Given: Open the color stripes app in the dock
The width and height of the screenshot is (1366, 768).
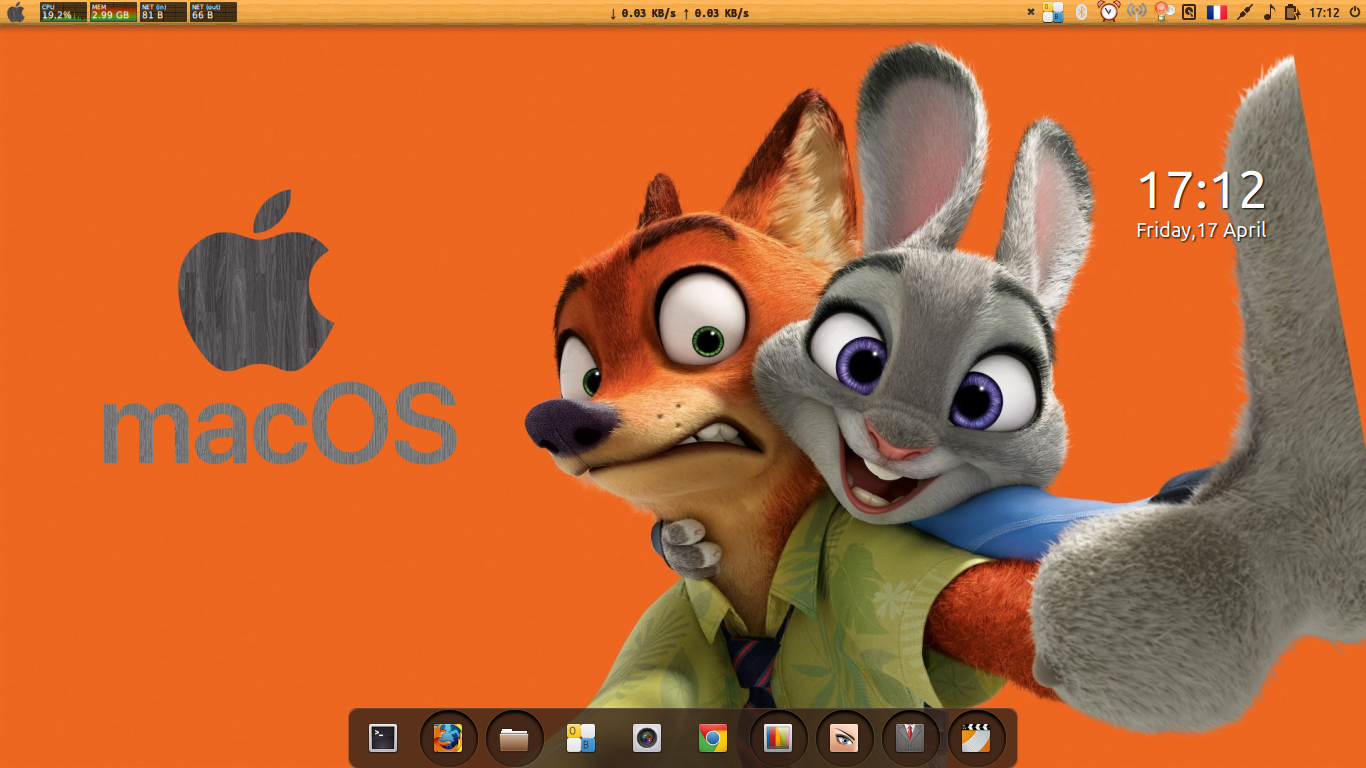Looking at the screenshot, I should pyautogui.click(x=778, y=738).
